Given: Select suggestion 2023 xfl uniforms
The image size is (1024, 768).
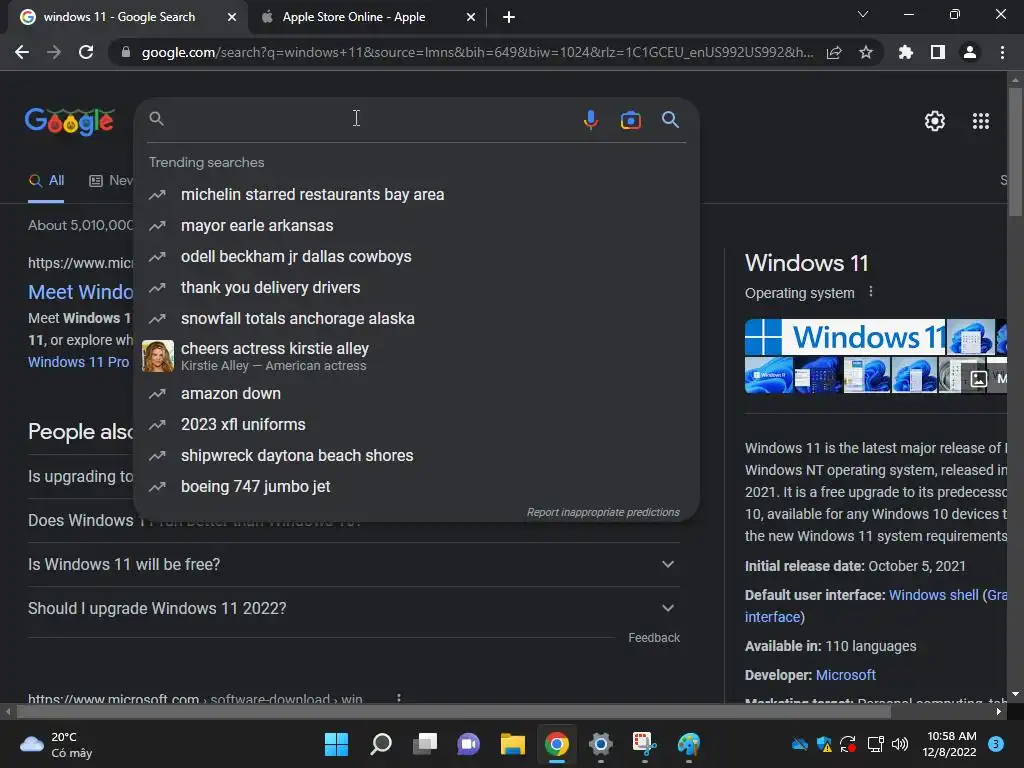Looking at the screenshot, I should tap(416, 424).
